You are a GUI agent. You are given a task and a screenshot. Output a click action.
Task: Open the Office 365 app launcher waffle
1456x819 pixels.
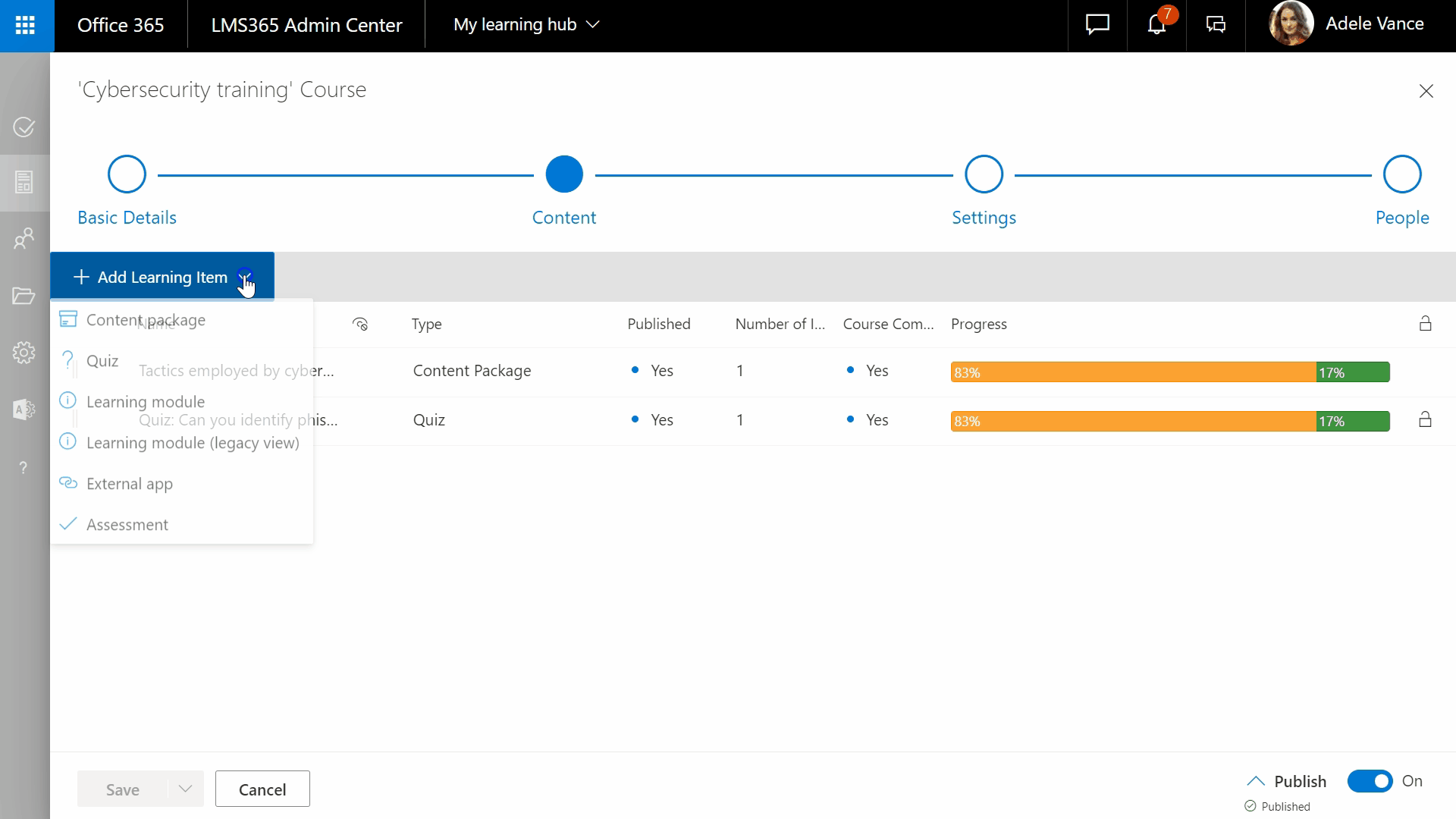coord(26,26)
